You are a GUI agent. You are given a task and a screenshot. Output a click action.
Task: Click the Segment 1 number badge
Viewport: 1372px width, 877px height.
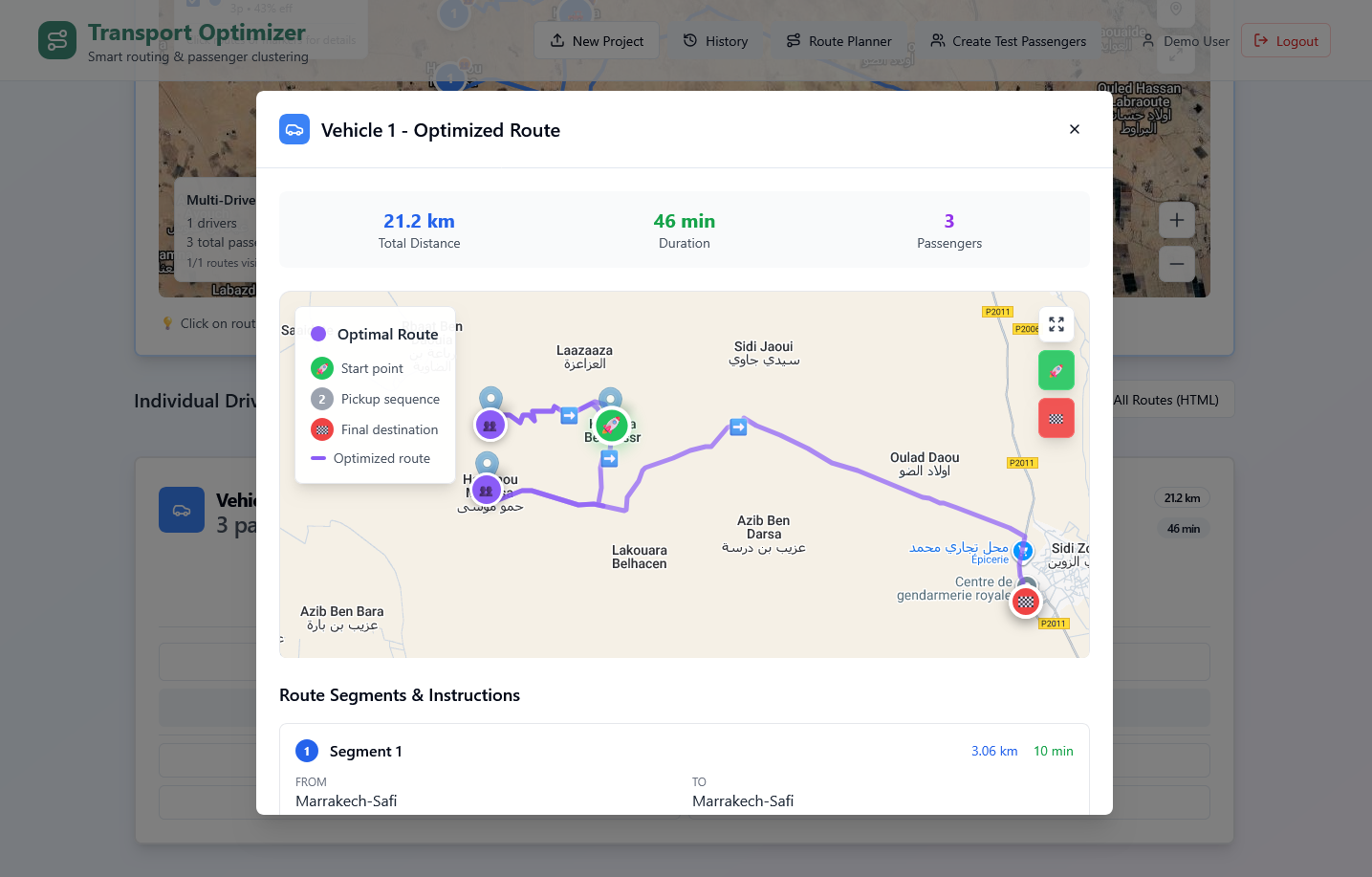point(307,752)
